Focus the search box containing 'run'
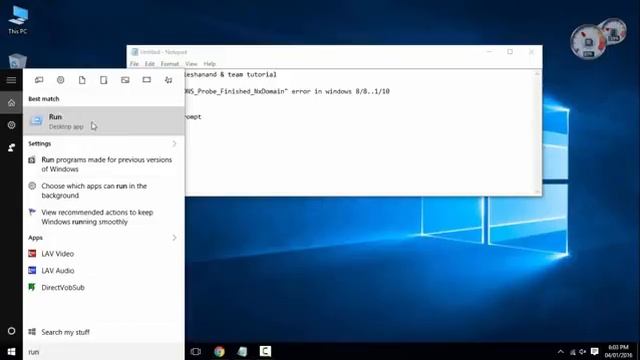Image resolution: width=640 pixels, height=360 pixels. (x=104, y=352)
